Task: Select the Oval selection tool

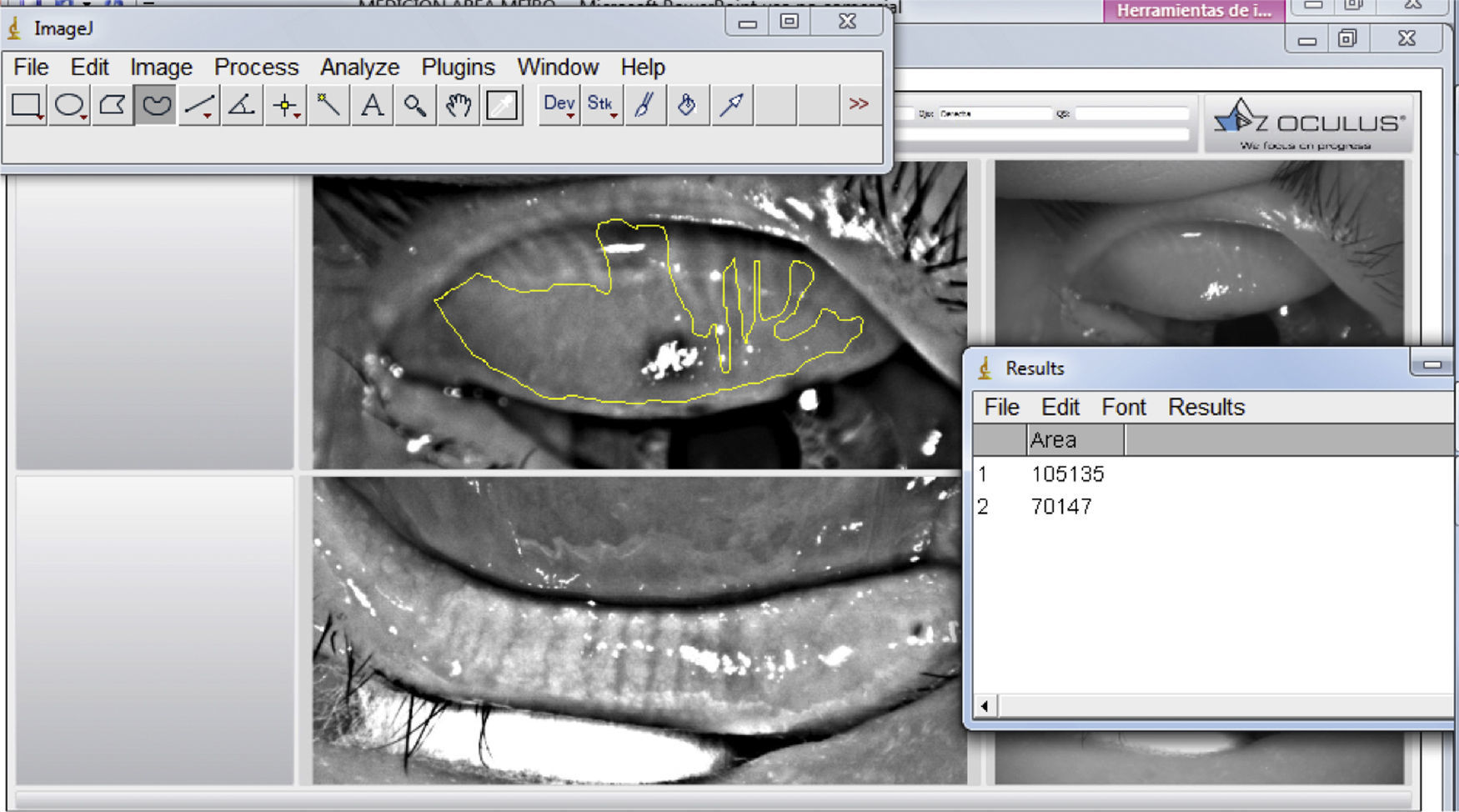Action: coord(69,105)
